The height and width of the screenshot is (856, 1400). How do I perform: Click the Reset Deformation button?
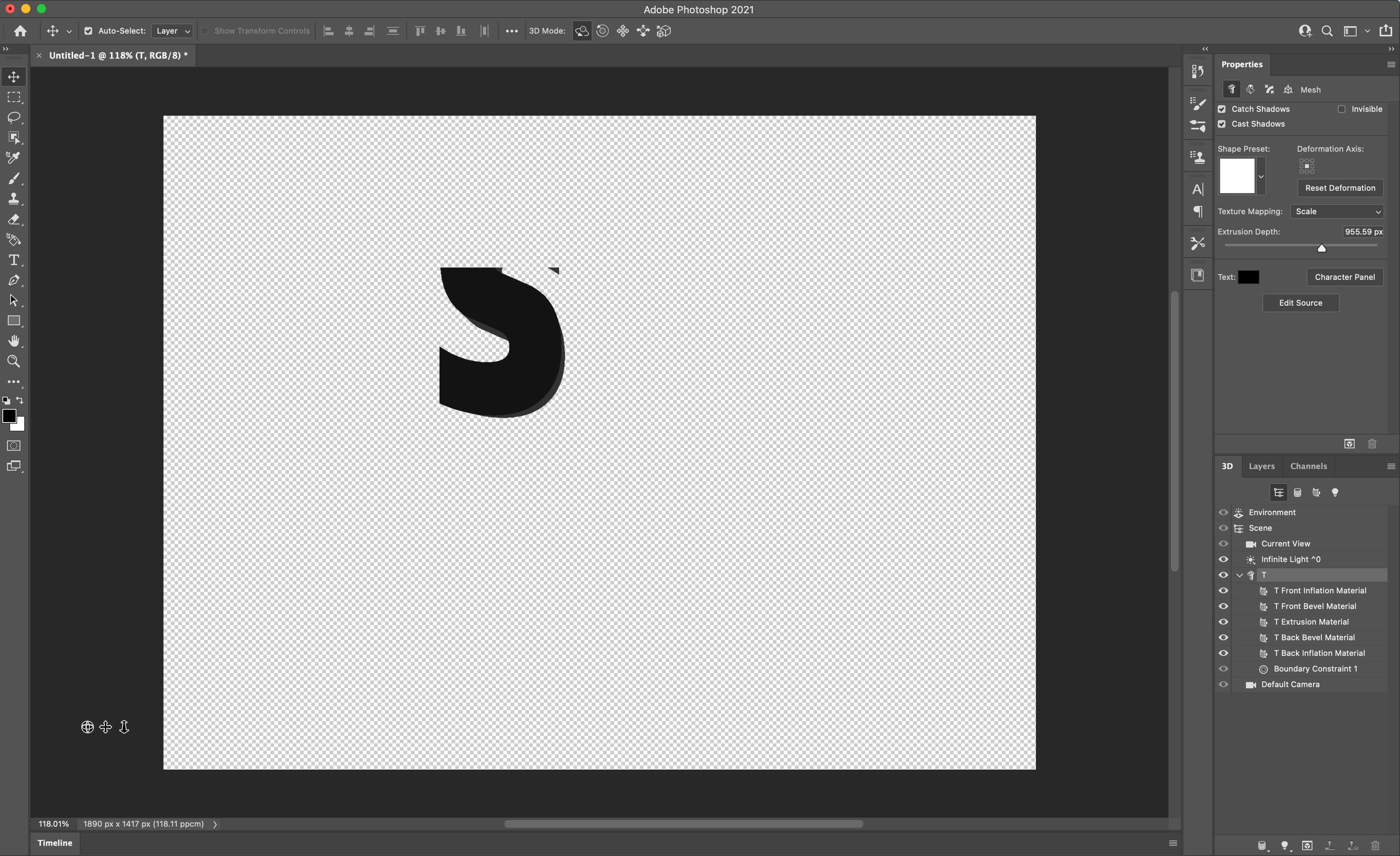coord(1340,188)
